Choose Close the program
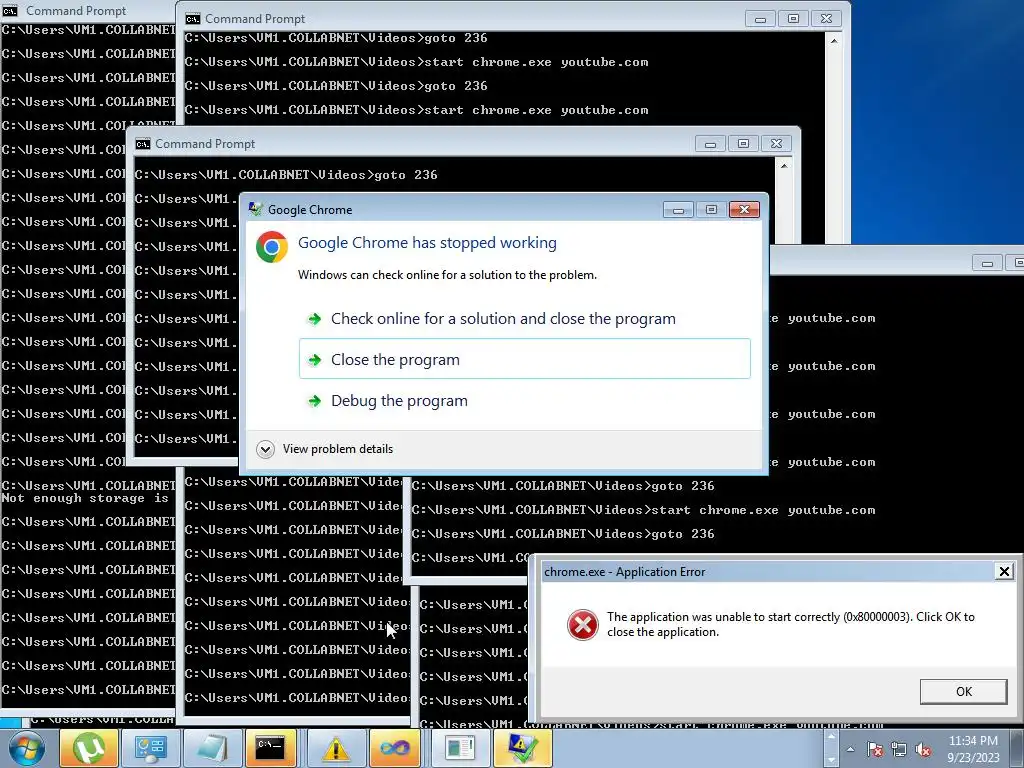The width and height of the screenshot is (1024, 768). click(525, 359)
